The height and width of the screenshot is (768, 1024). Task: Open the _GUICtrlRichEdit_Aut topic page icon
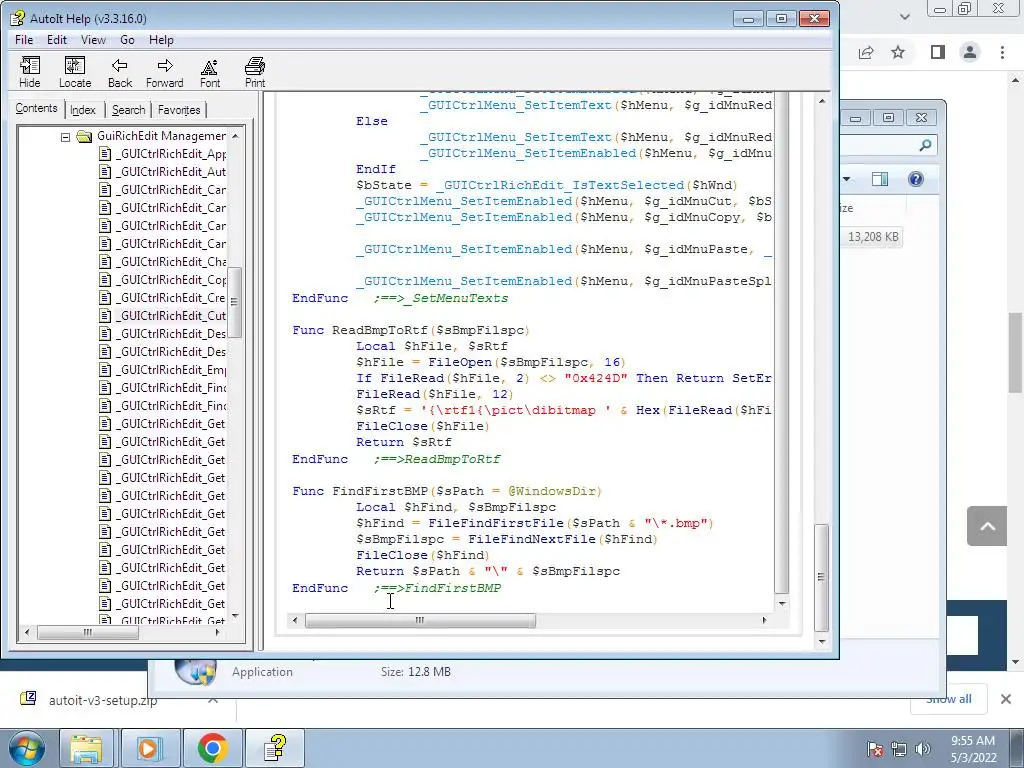click(x=105, y=172)
